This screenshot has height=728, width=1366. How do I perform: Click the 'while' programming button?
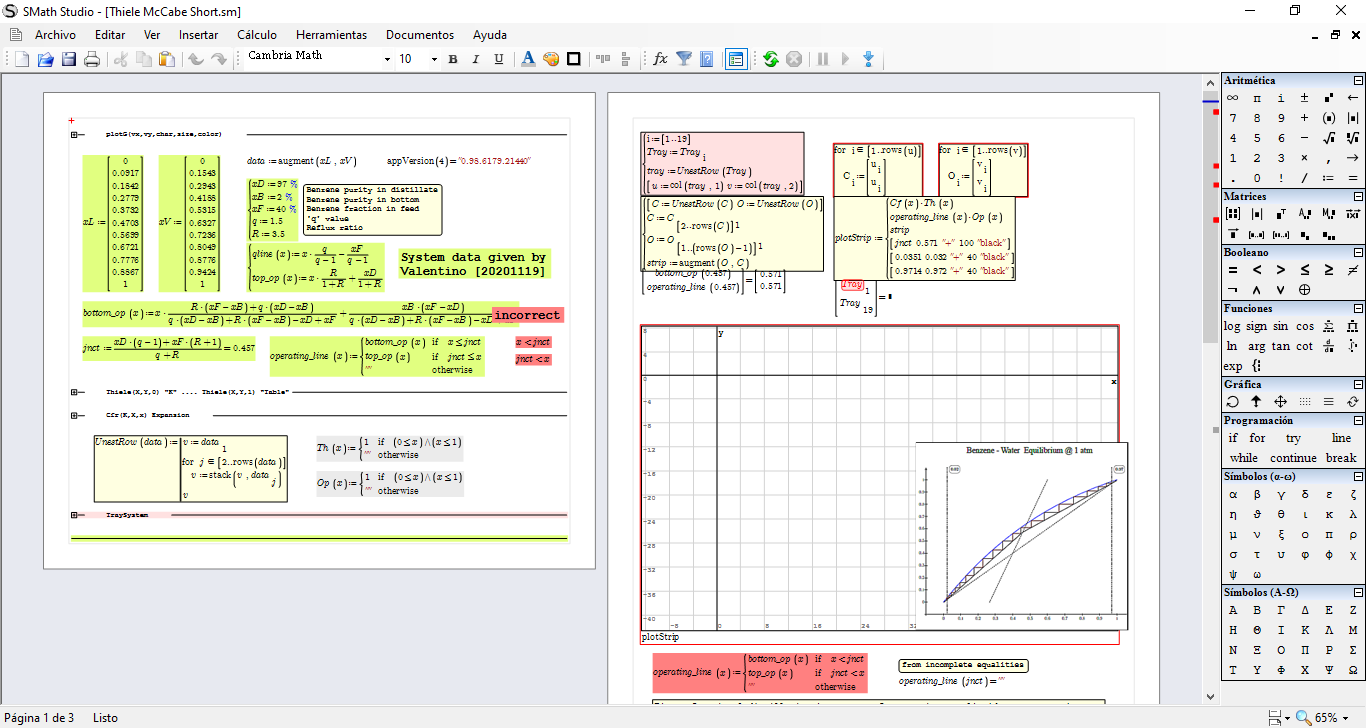coord(1244,458)
